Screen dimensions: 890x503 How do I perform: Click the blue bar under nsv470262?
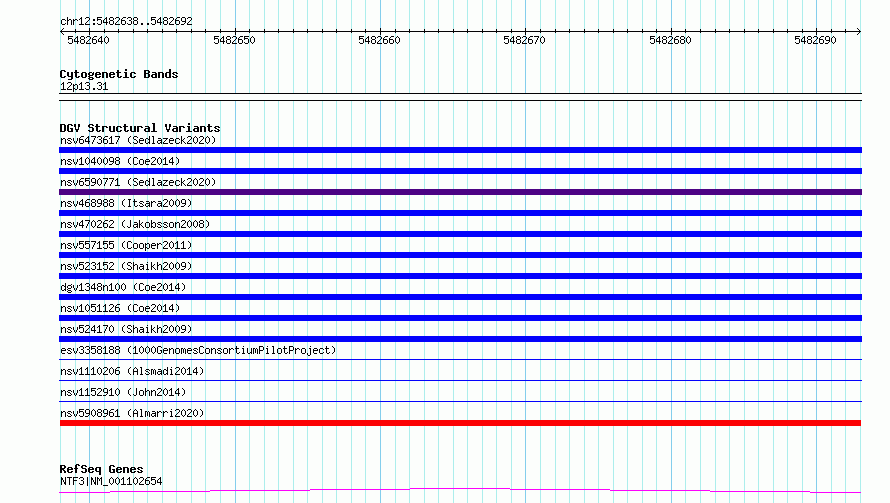460,234
